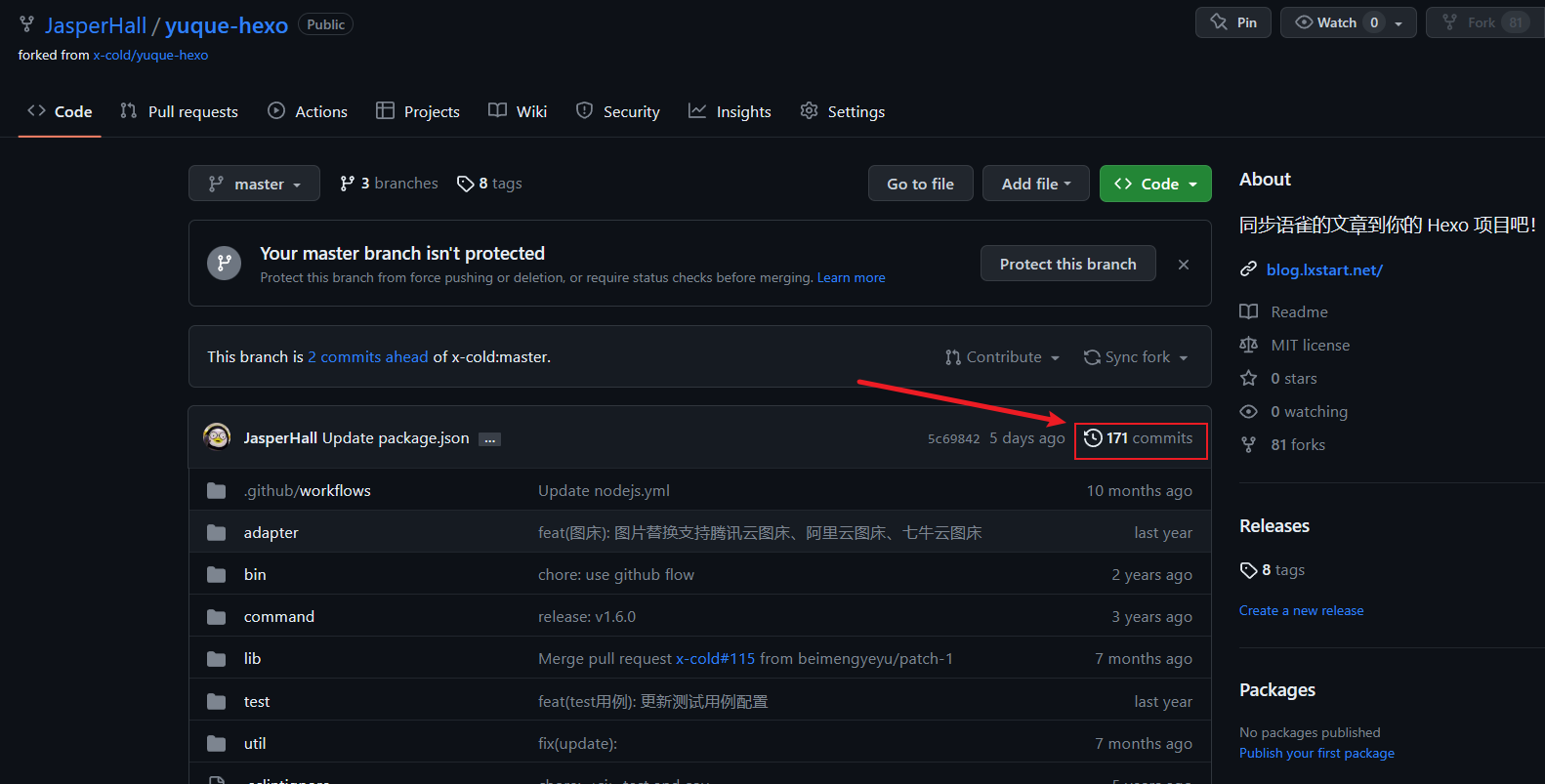This screenshot has height=784, width=1545.
Task: Click the history clock icon beside 171 commits
Action: coord(1093,438)
